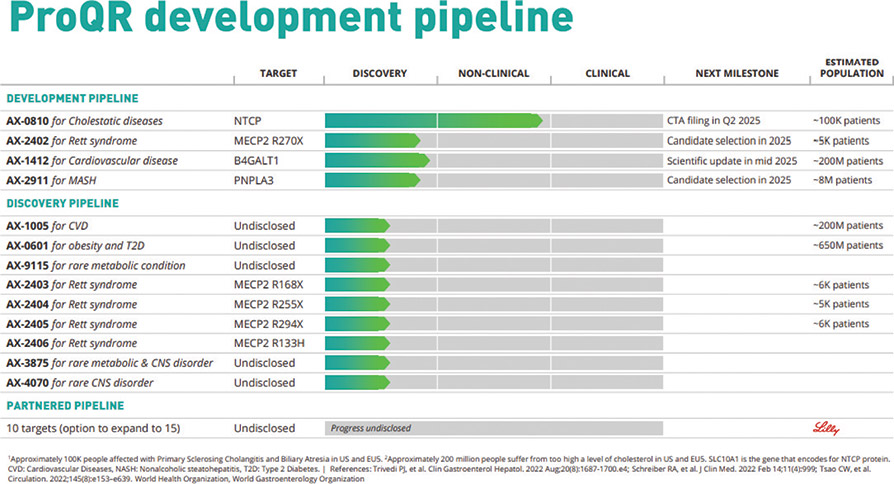This screenshot has height=484, width=894.
Task: Select '10 targets (option to expand to 15)'
Action: pos(93,428)
